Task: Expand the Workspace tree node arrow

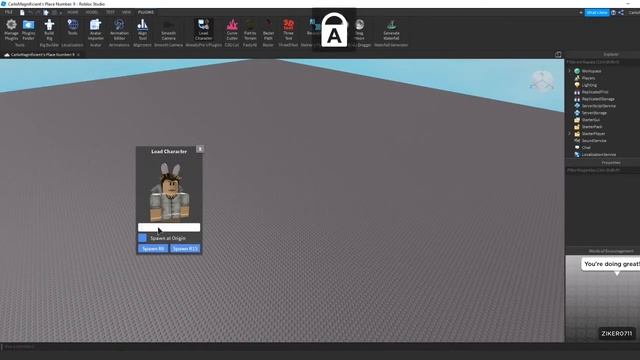Action: [x=570, y=71]
